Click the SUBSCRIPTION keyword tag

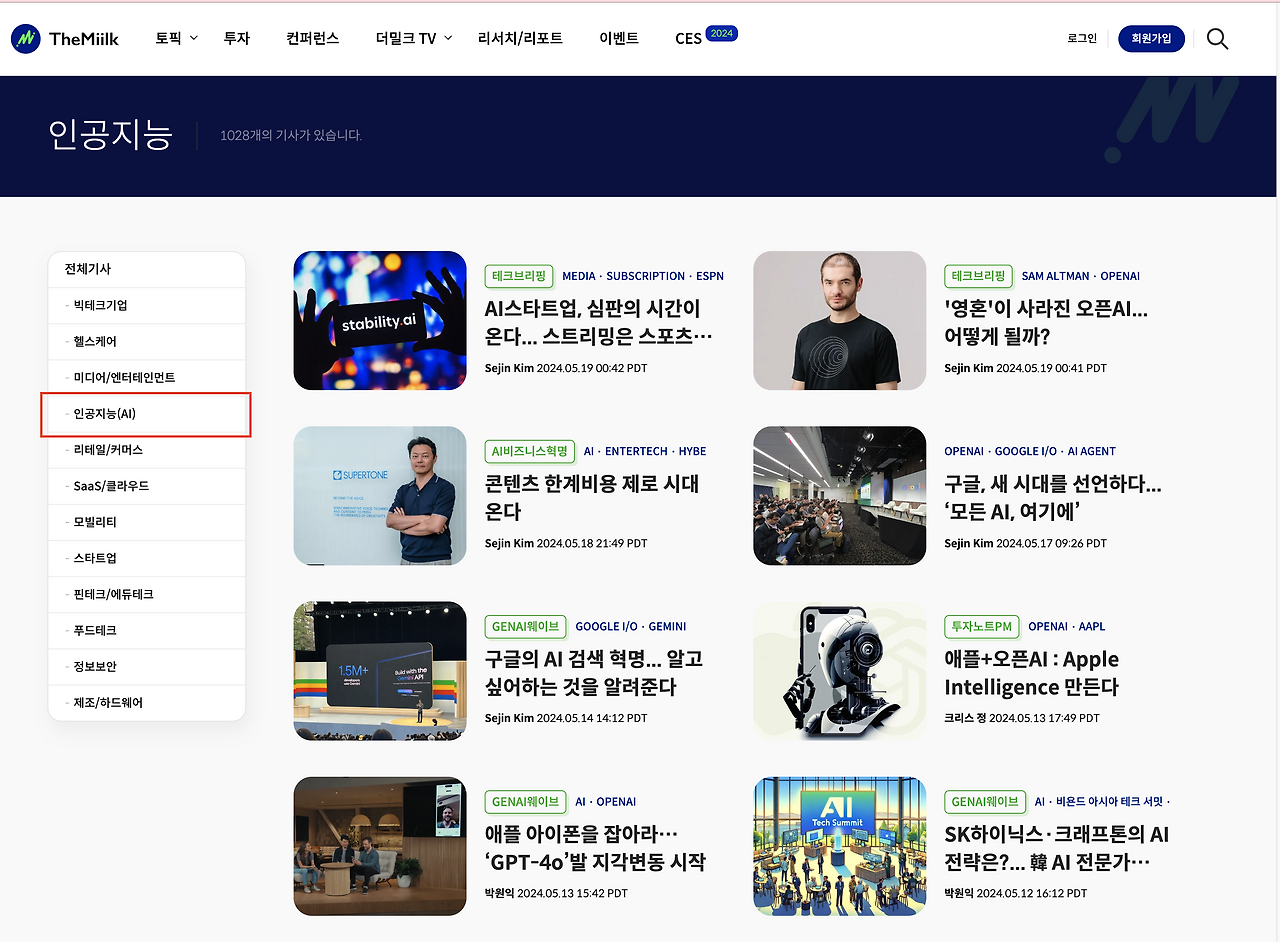tap(646, 276)
